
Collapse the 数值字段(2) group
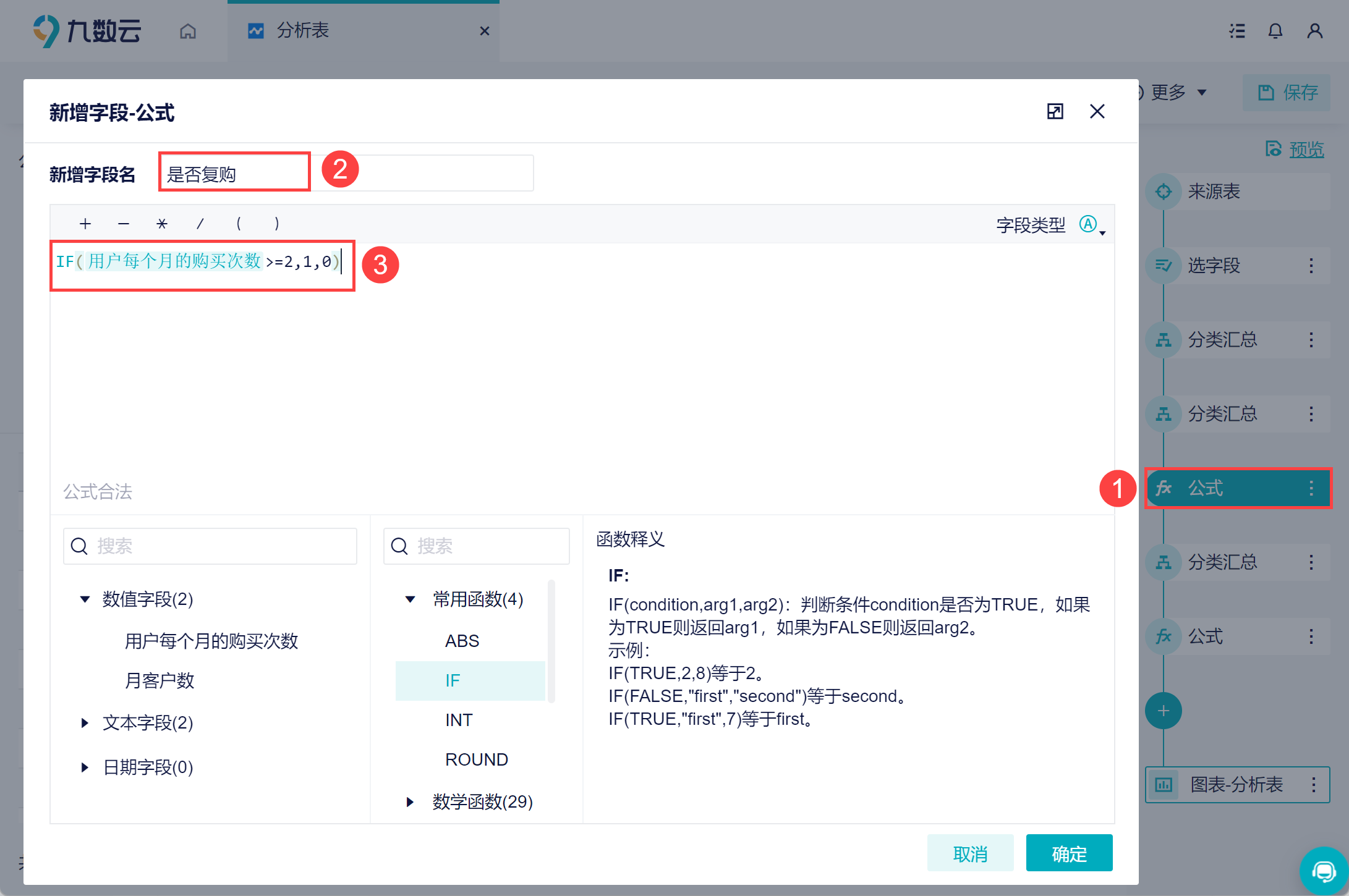85,599
